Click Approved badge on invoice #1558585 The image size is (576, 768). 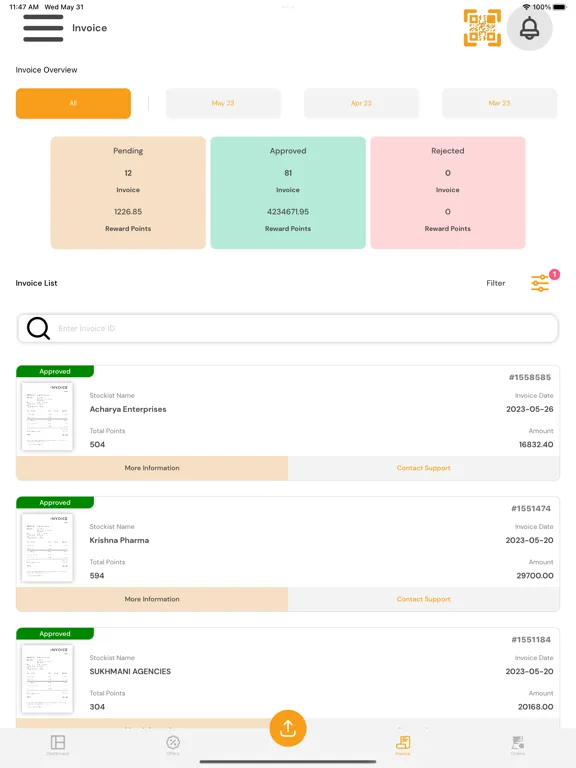pyautogui.click(x=55, y=371)
